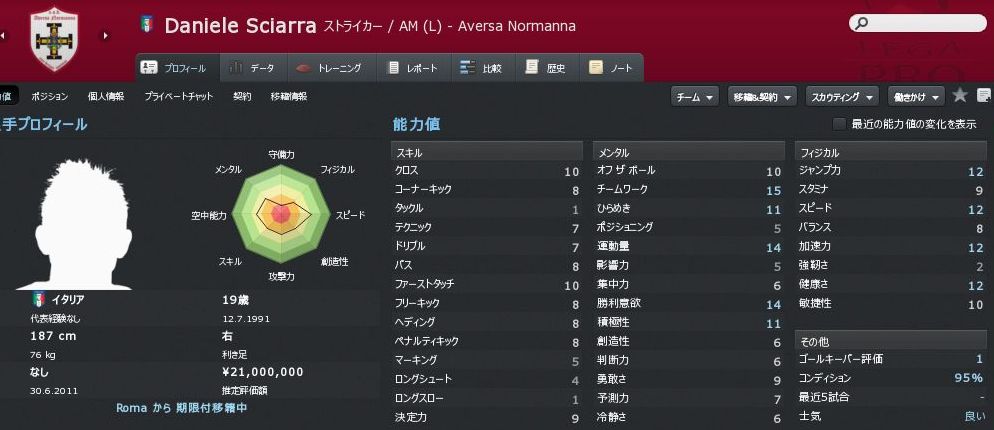This screenshot has height=430, width=994.
Task: Open the スカウティング dropdown
Action: 842,96
